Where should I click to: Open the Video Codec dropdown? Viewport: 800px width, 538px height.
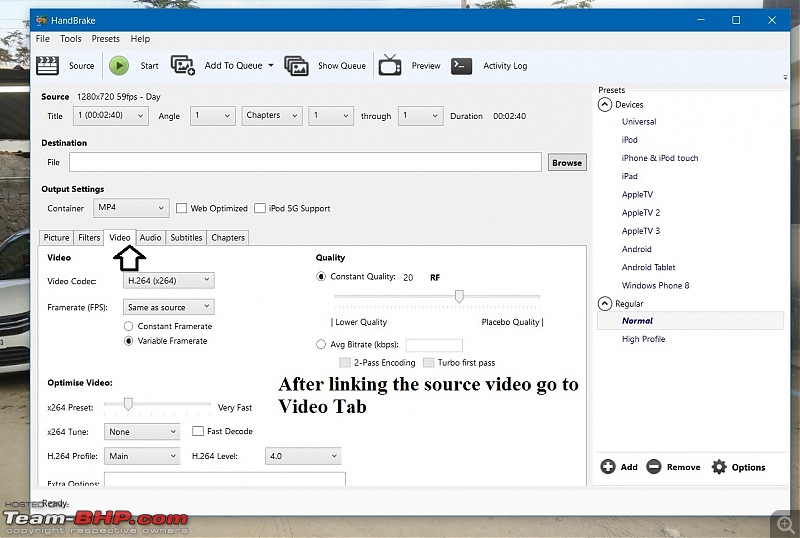[169, 280]
